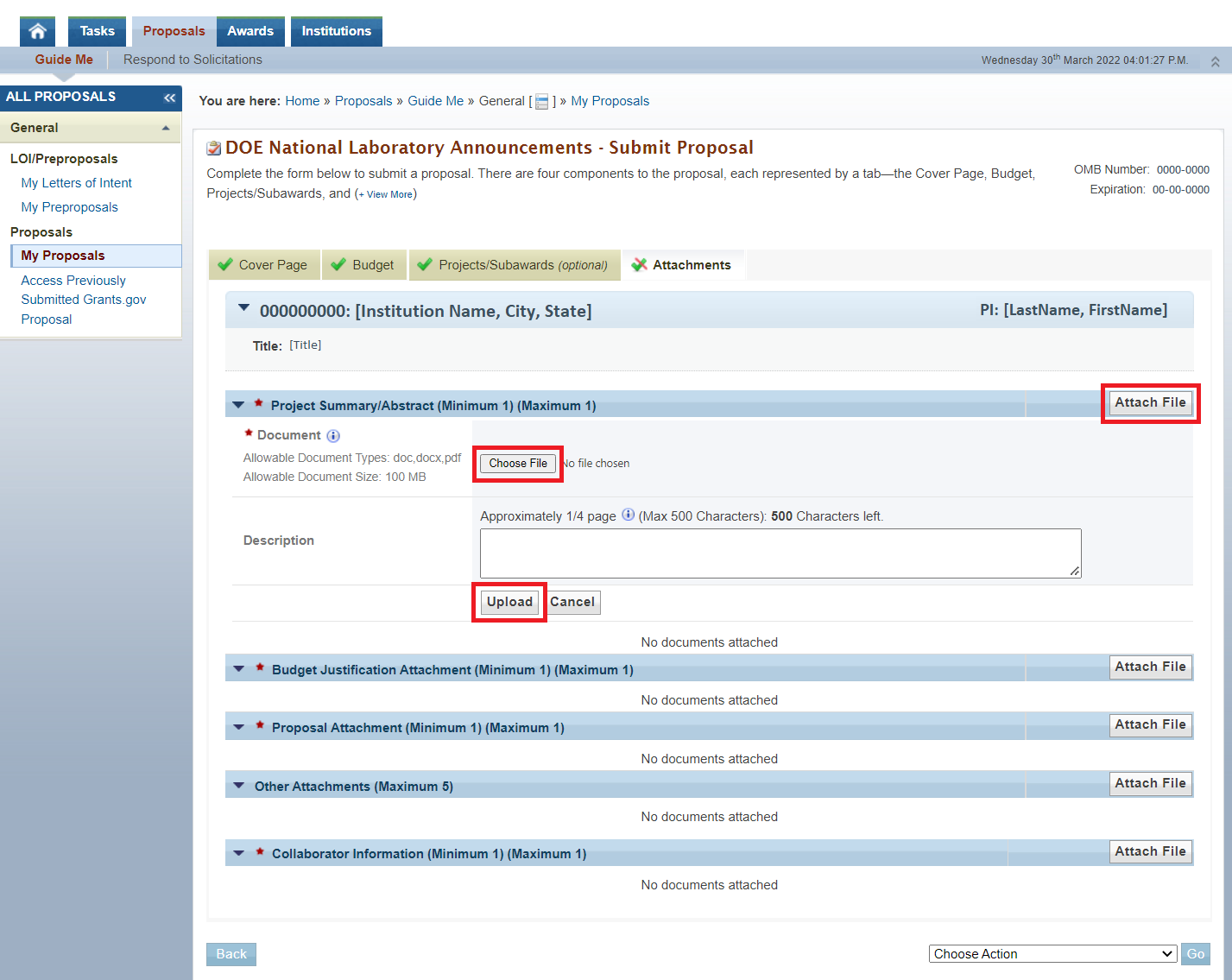Select the Guide Me submenu
1232x980 pixels.
coord(64,60)
